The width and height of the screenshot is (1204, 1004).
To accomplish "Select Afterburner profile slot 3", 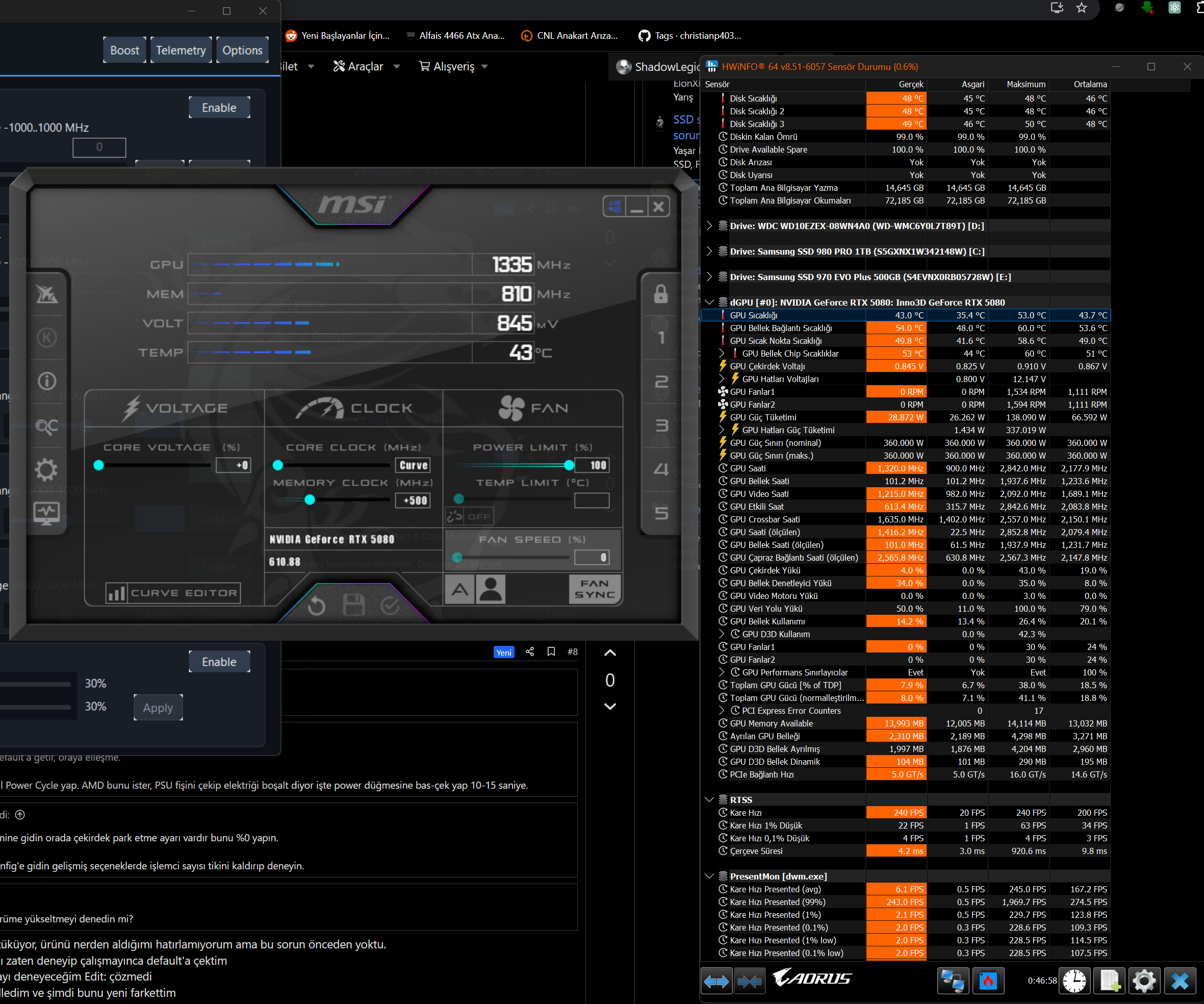I will pos(661,425).
